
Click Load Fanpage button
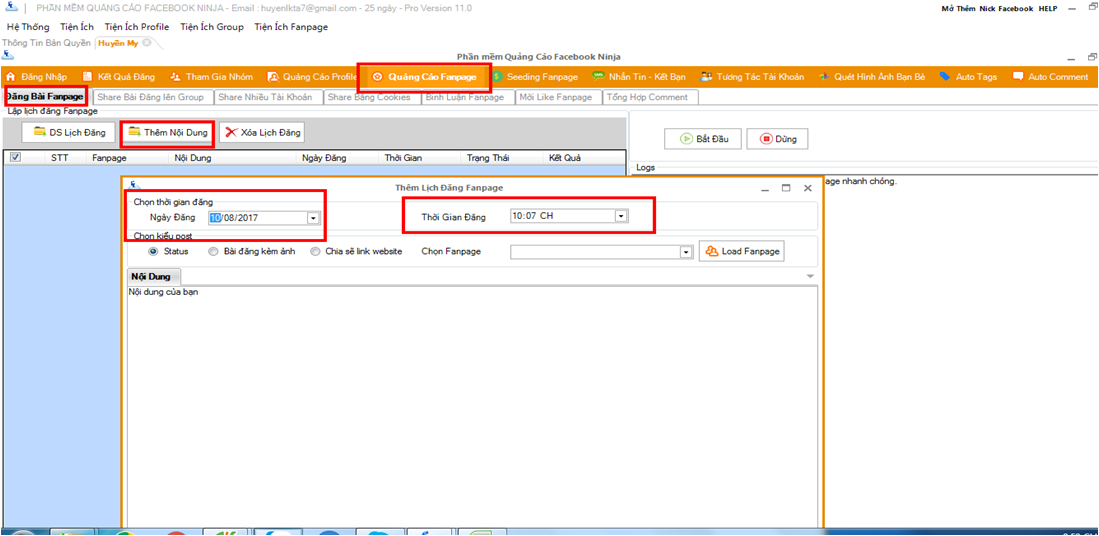click(742, 252)
